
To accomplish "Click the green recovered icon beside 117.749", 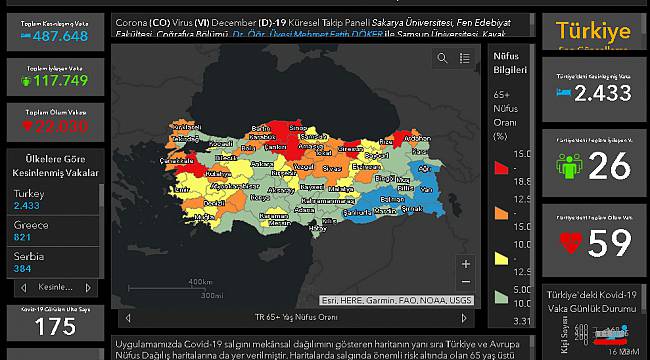I will (x=26, y=80).
